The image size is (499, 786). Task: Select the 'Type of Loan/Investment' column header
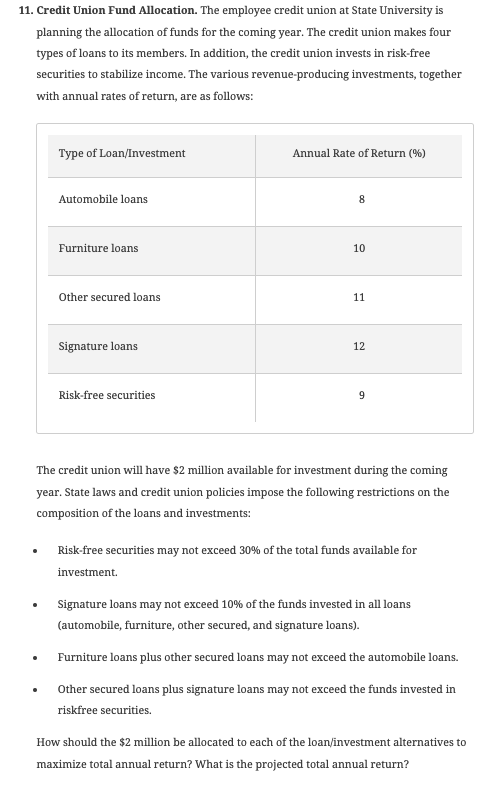coord(151,155)
